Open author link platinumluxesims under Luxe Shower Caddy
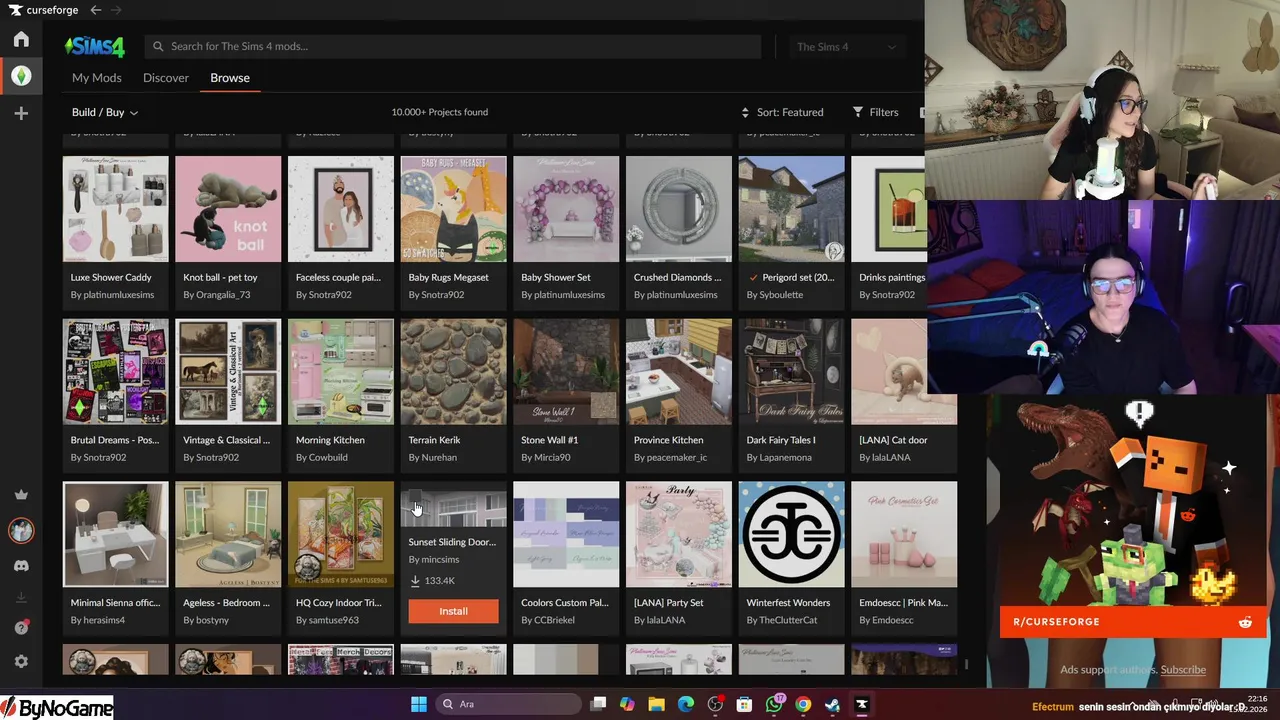 click(119, 295)
